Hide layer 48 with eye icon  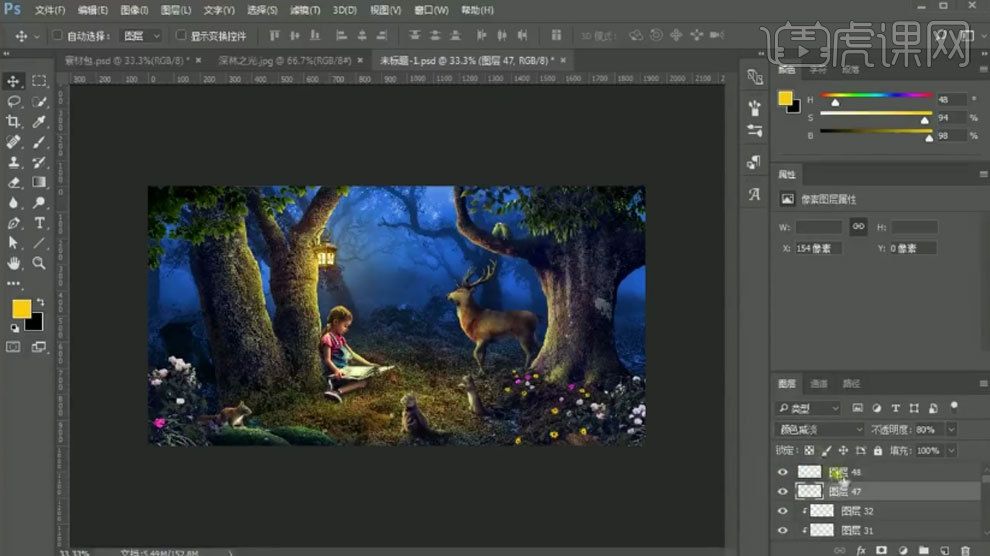point(783,472)
